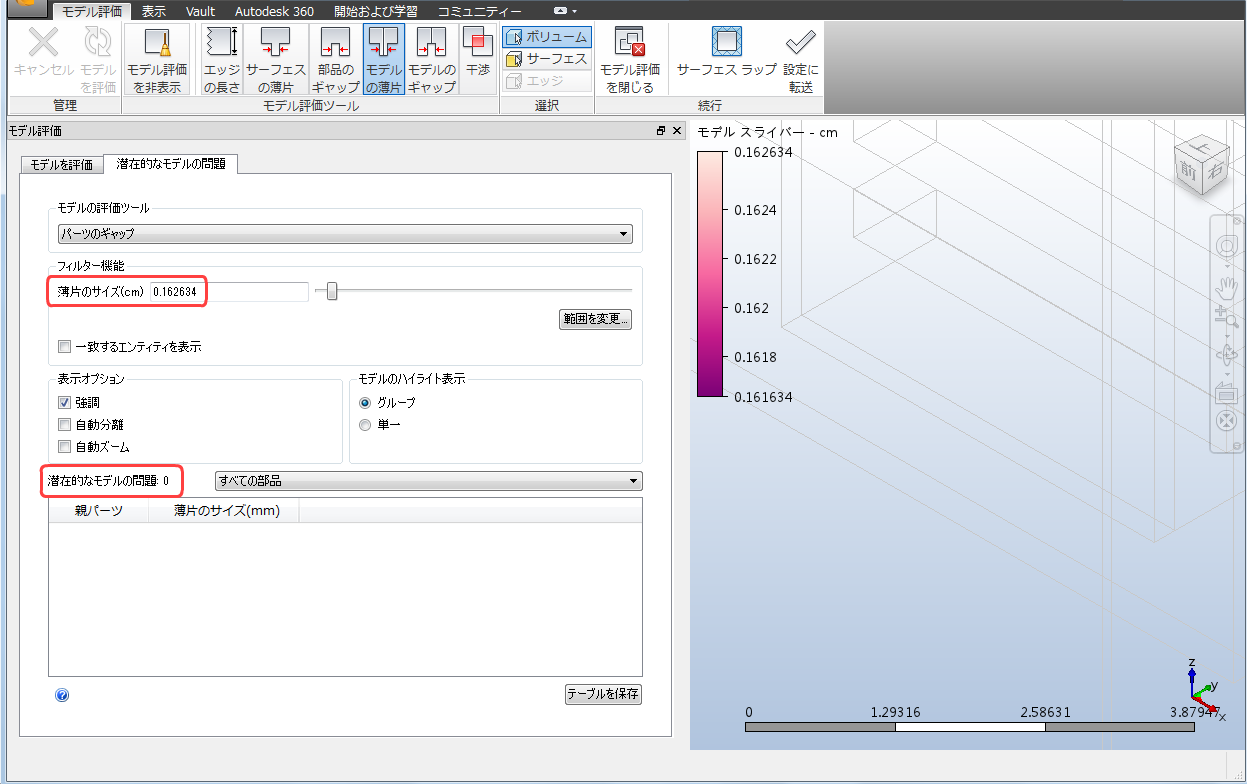Click the ViewCube 右 face
The image size is (1247, 784).
point(1214,169)
